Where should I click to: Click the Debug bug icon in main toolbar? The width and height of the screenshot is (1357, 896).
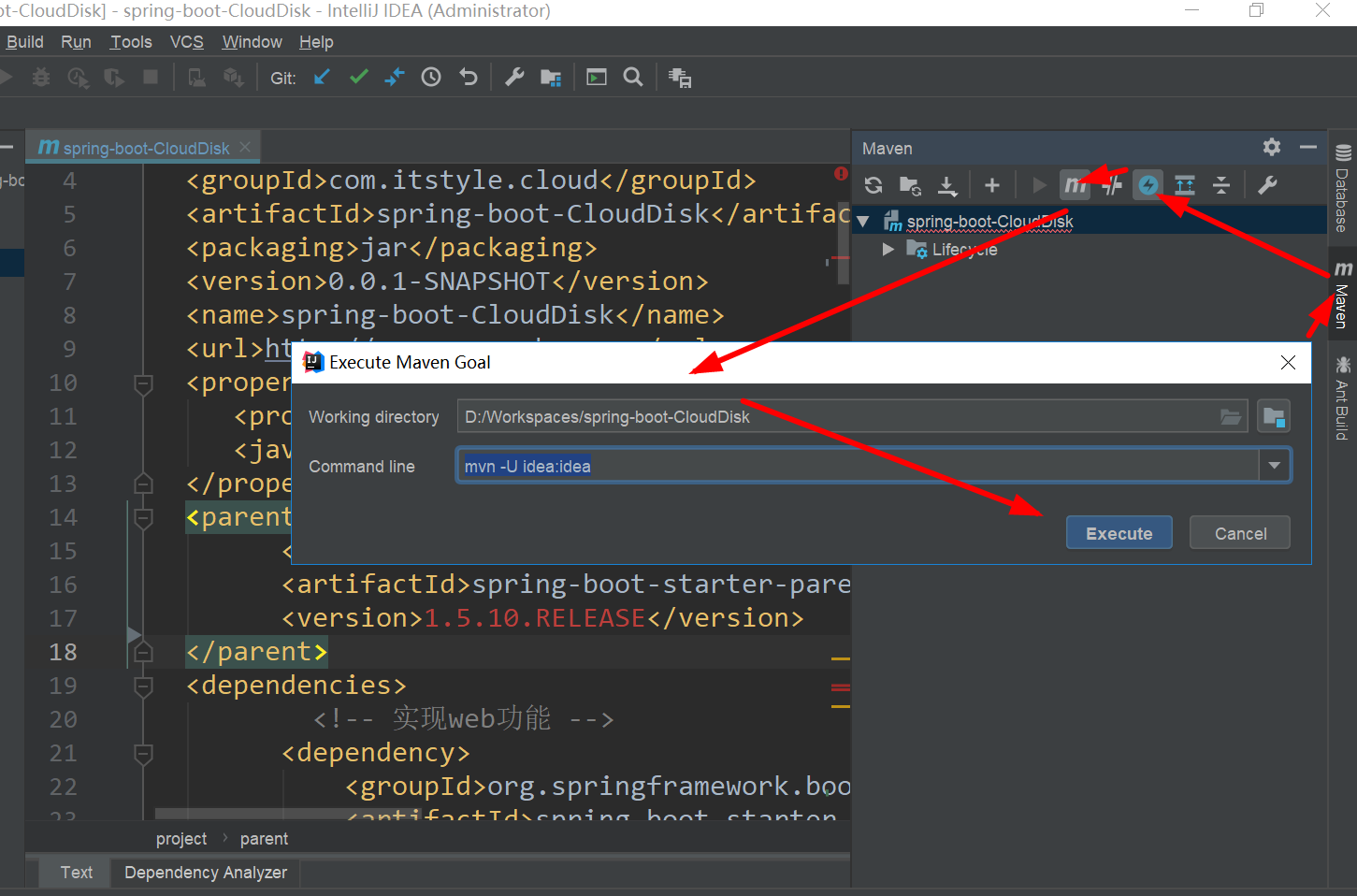[x=41, y=78]
